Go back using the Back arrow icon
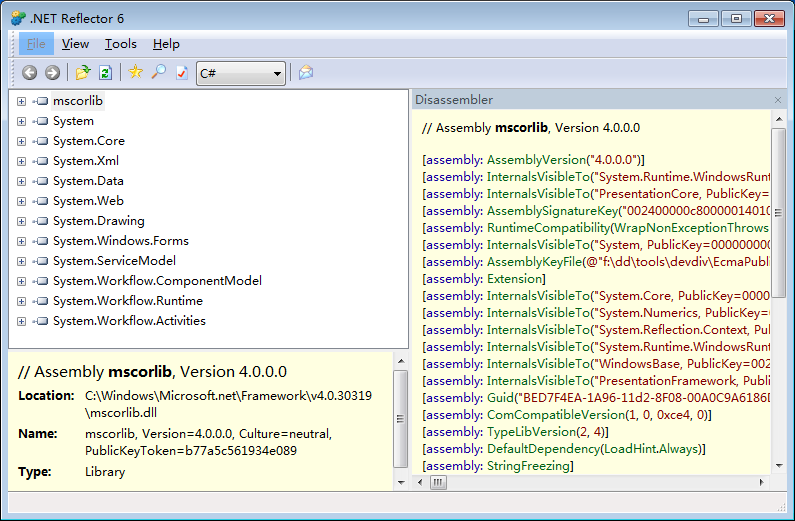The height and width of the screenshot is (521, 795). coord(29,73)
